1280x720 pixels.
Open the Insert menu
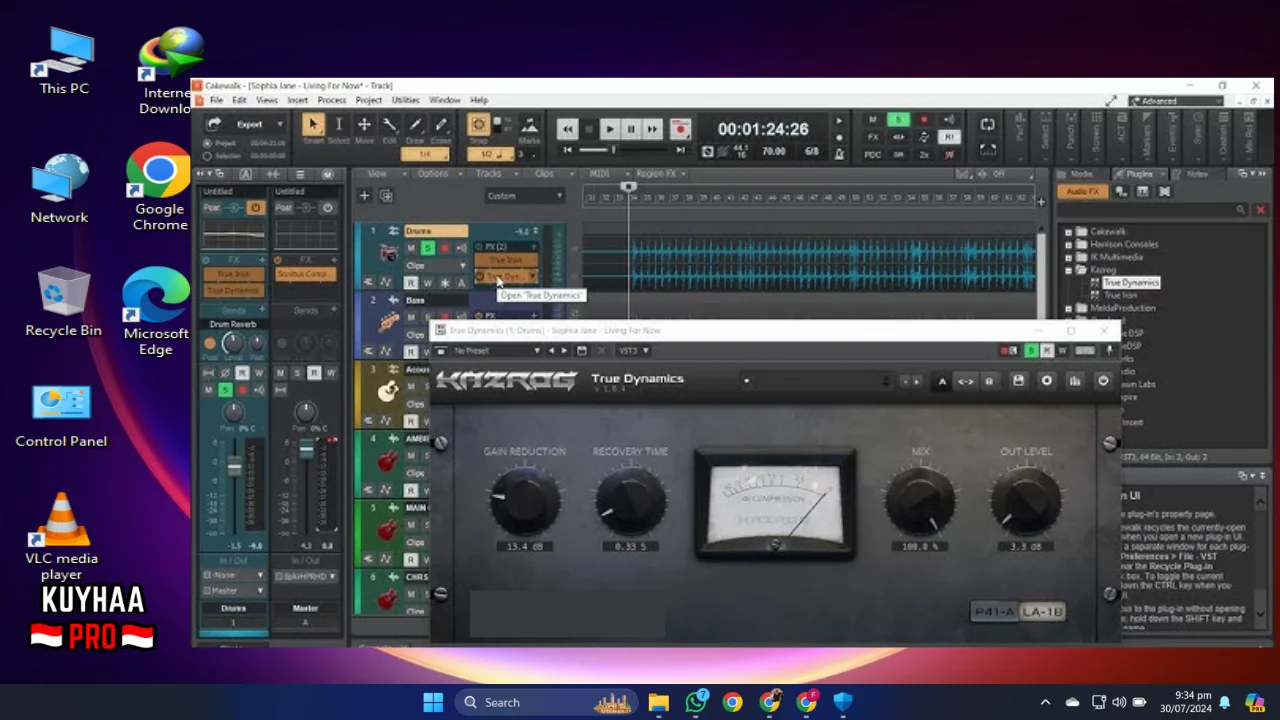pos(298,100)
